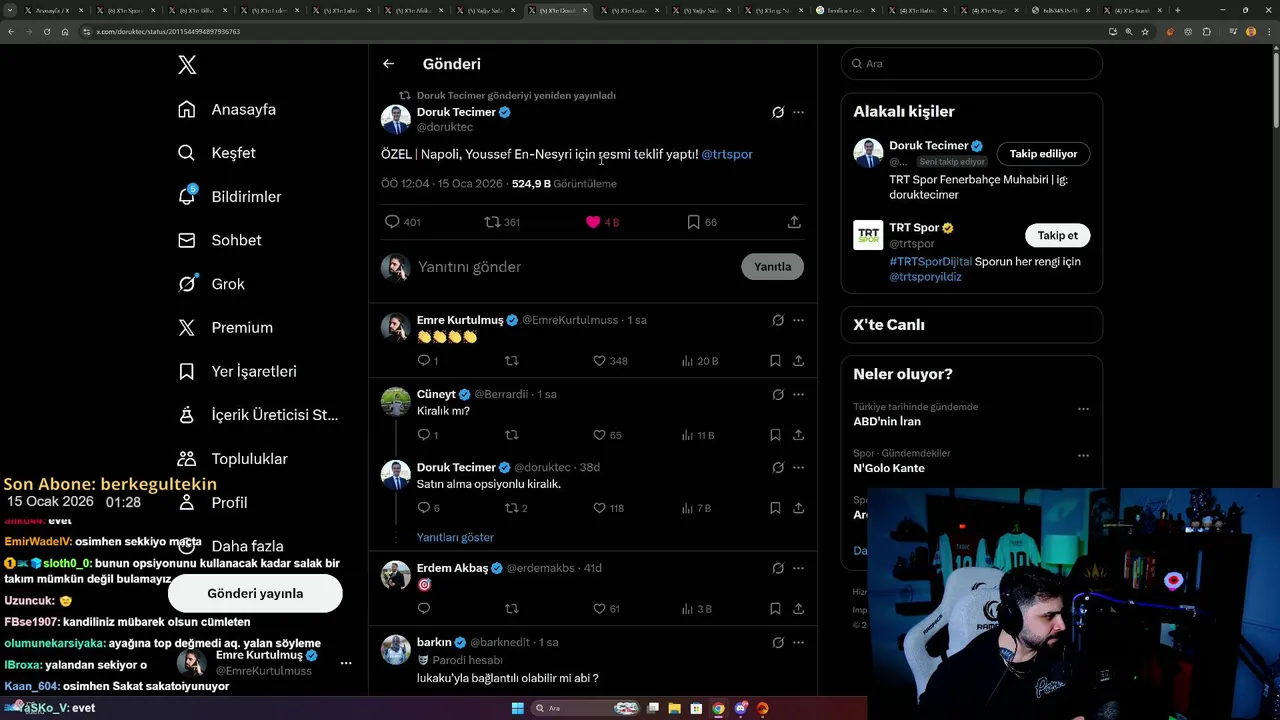The height and width of the screenshot is (720, 1280).
Task: Open more options on barkın's reply
Action: point(798,642)
